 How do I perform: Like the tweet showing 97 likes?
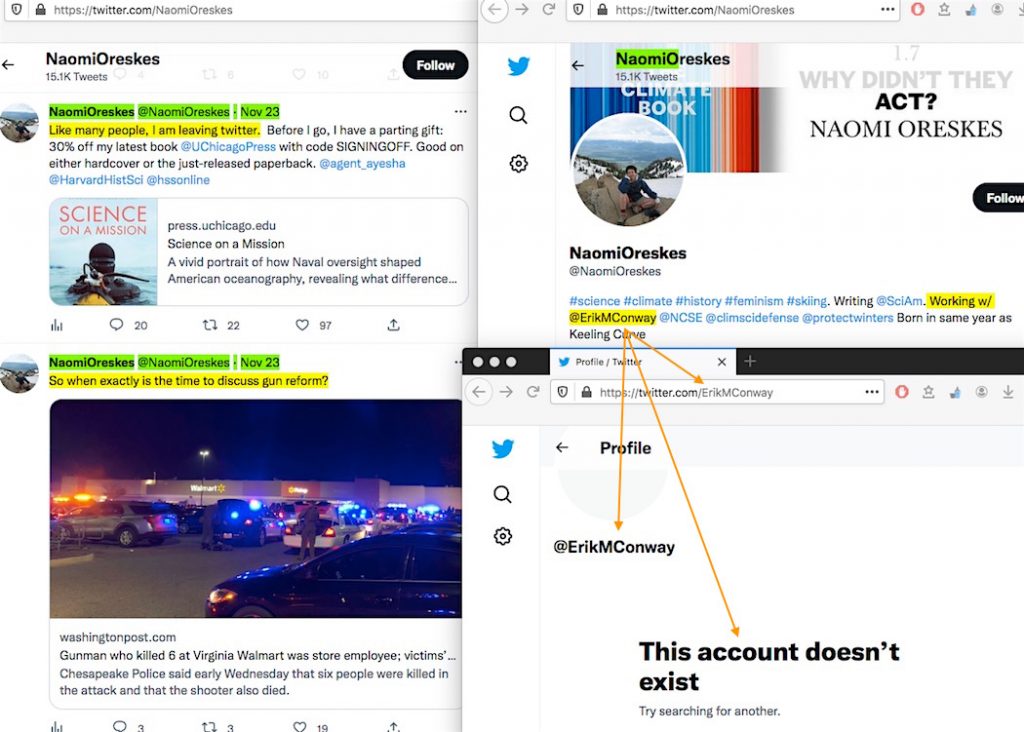pos(302,325)
